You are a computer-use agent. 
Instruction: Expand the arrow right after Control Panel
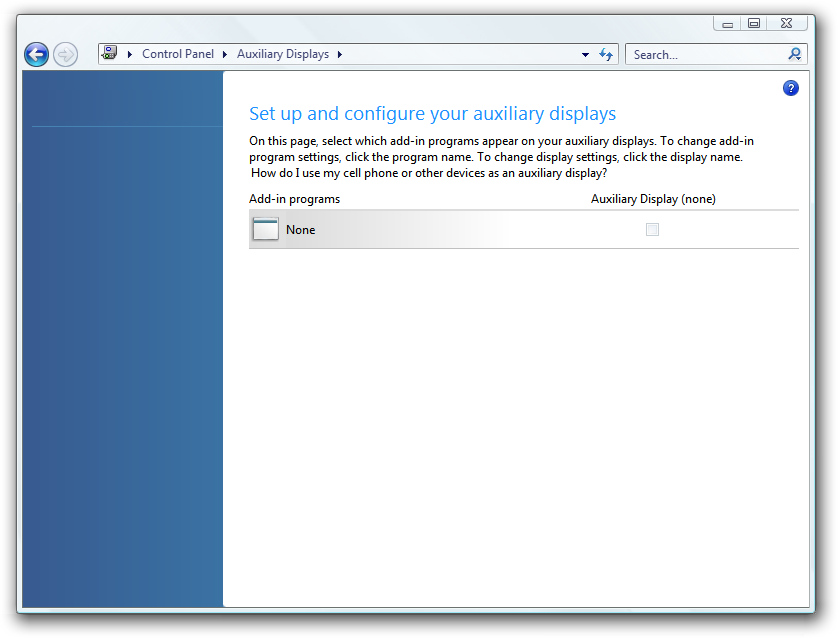tap(225, 55)
